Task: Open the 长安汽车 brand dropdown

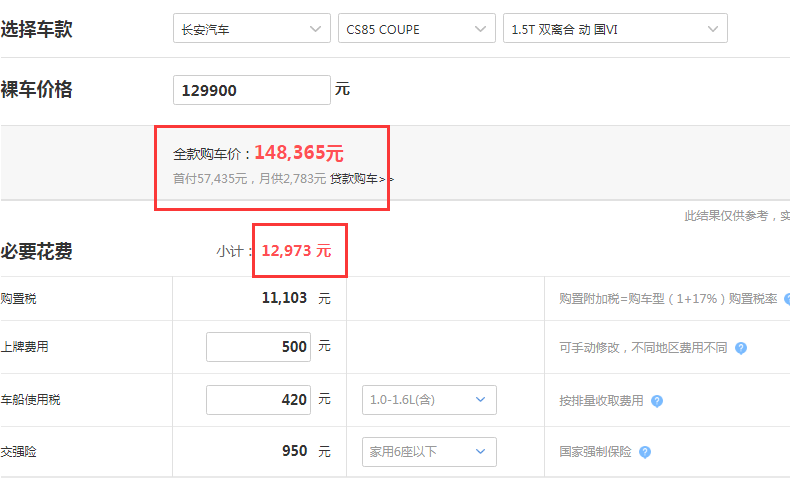Action: click(x=252, y=29)
